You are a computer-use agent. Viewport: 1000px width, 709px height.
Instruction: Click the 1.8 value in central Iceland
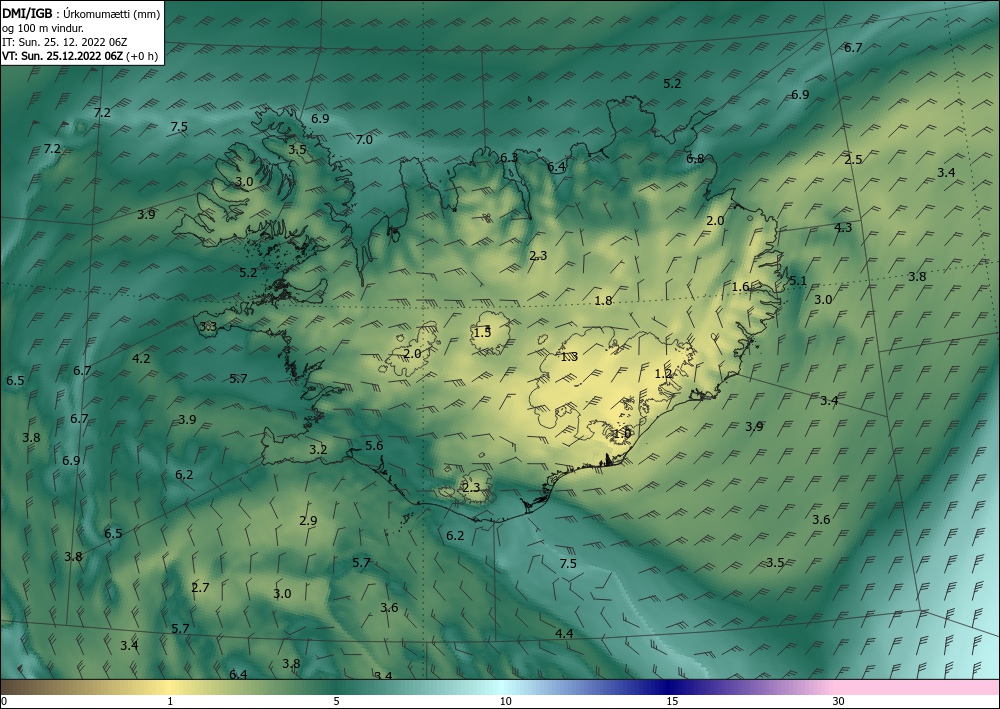click(603, 301)
